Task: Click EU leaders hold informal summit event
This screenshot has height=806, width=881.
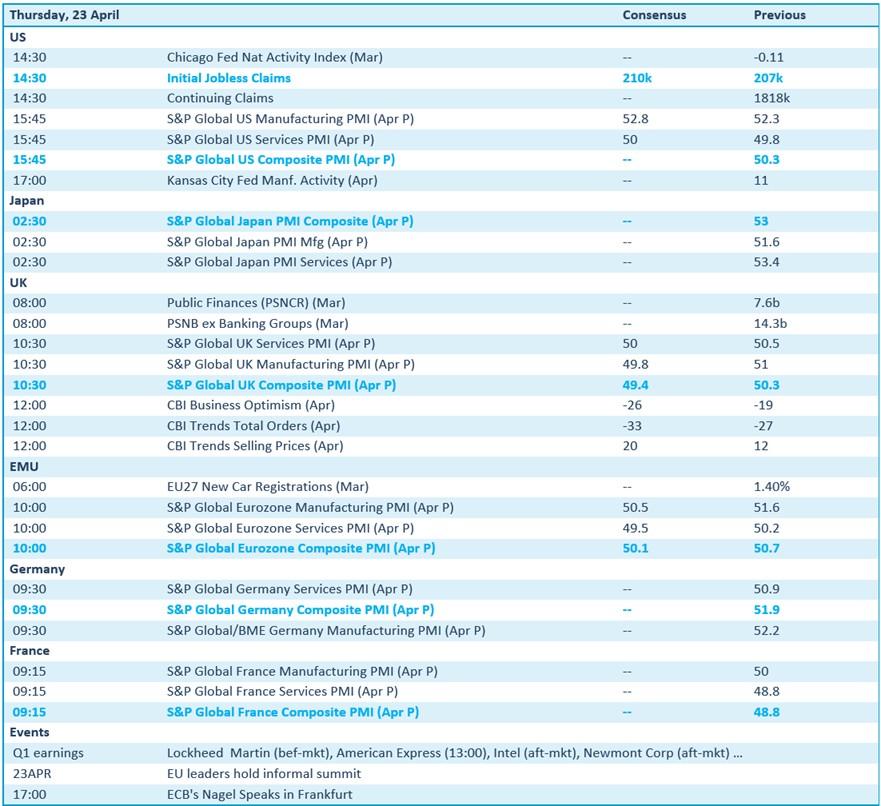Action: 264,774
